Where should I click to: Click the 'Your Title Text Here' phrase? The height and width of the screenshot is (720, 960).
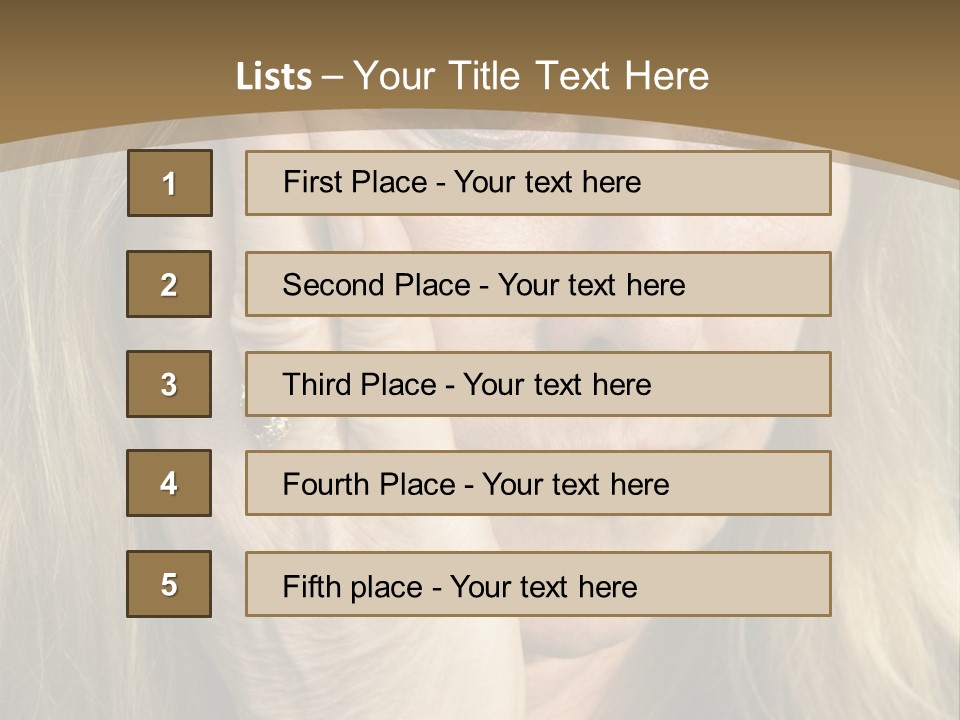coord(531,76)
